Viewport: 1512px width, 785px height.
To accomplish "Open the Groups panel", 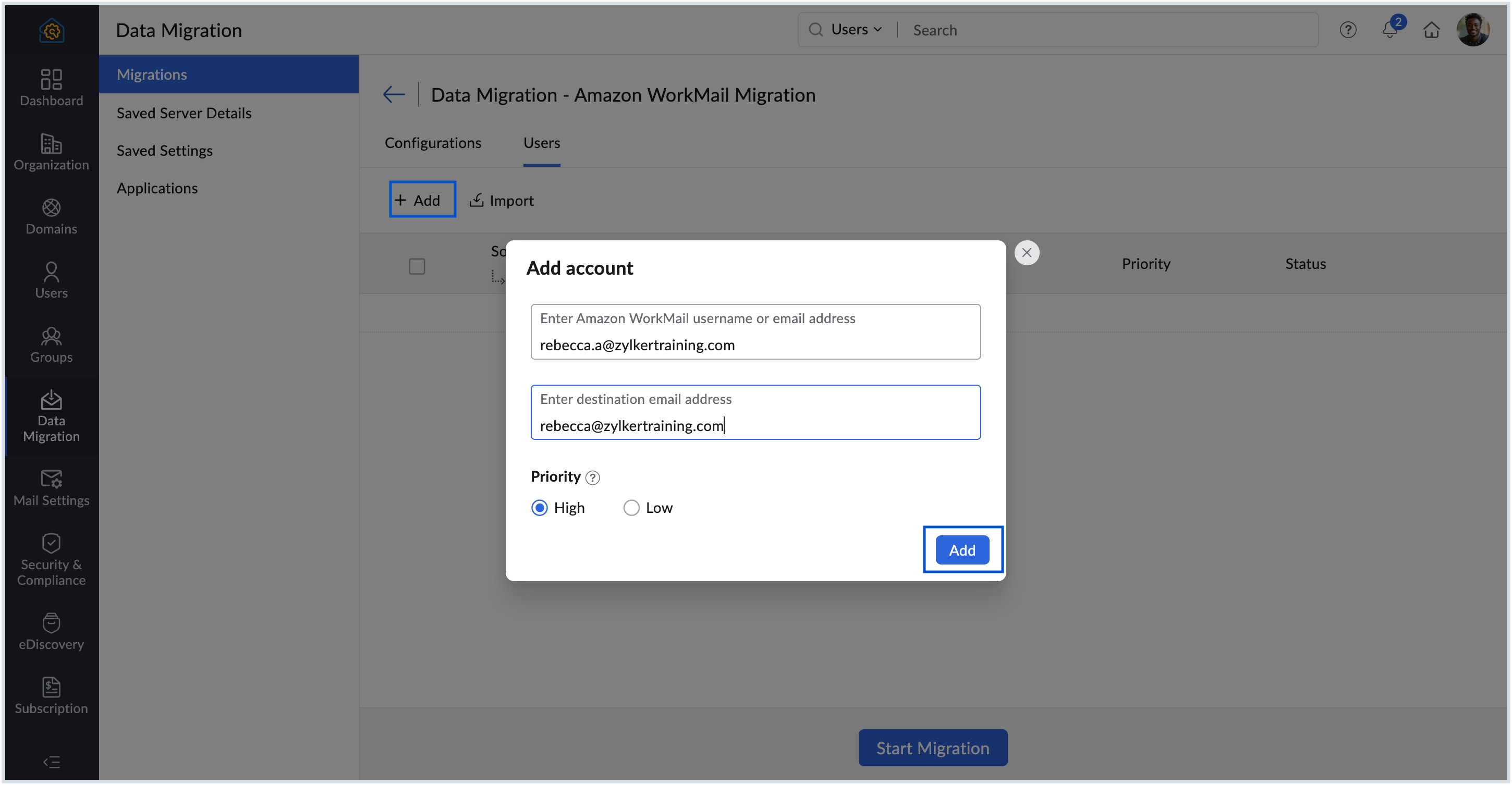I will point(51,345).
